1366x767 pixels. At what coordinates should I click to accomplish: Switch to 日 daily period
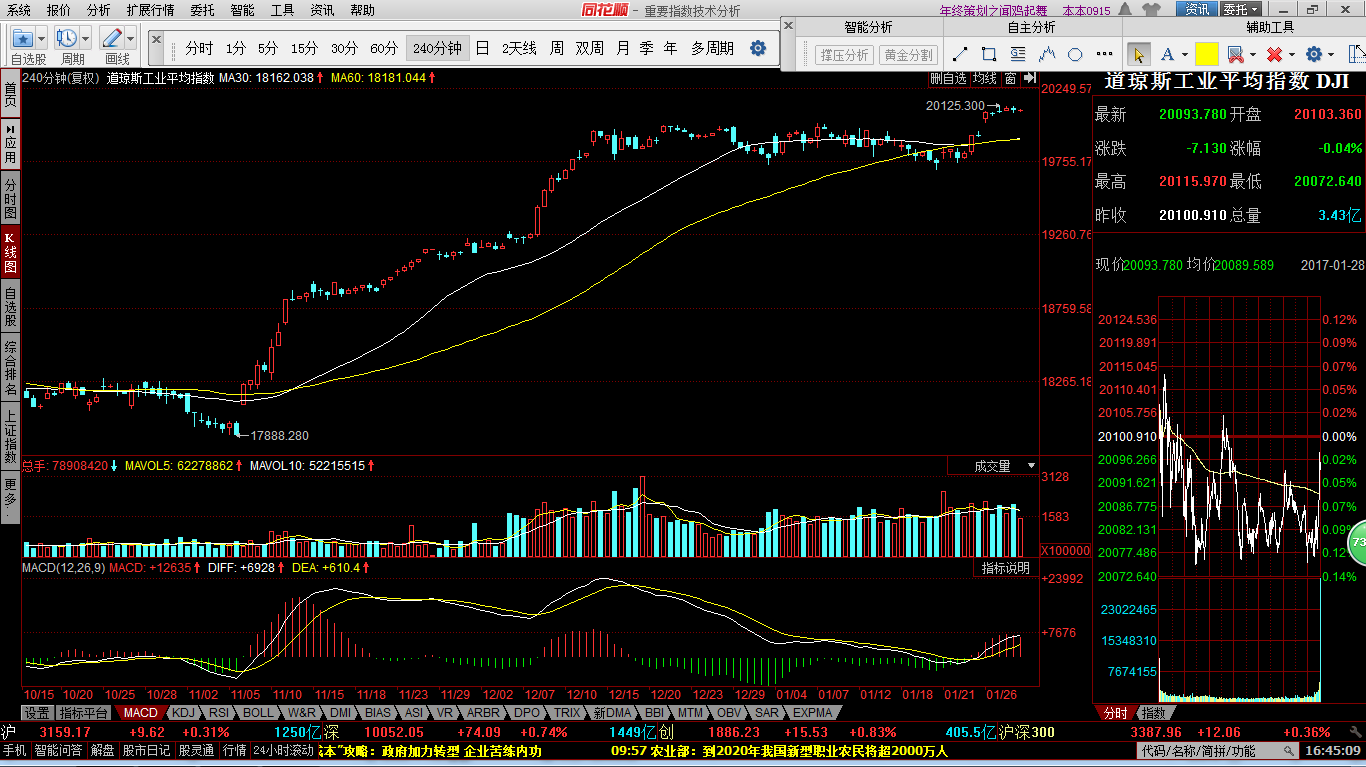(483, 48)
